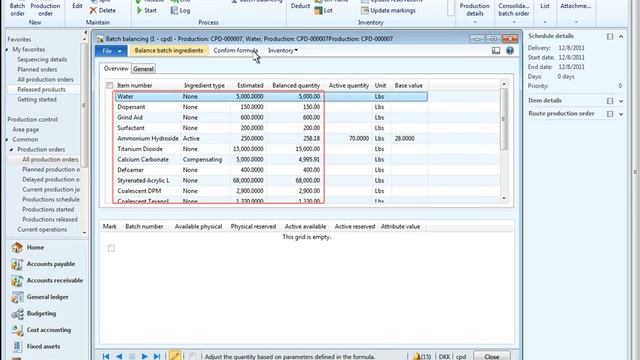640x360 pixels.
Task: Open Sequencing details favorite
Action: point(42,60)
